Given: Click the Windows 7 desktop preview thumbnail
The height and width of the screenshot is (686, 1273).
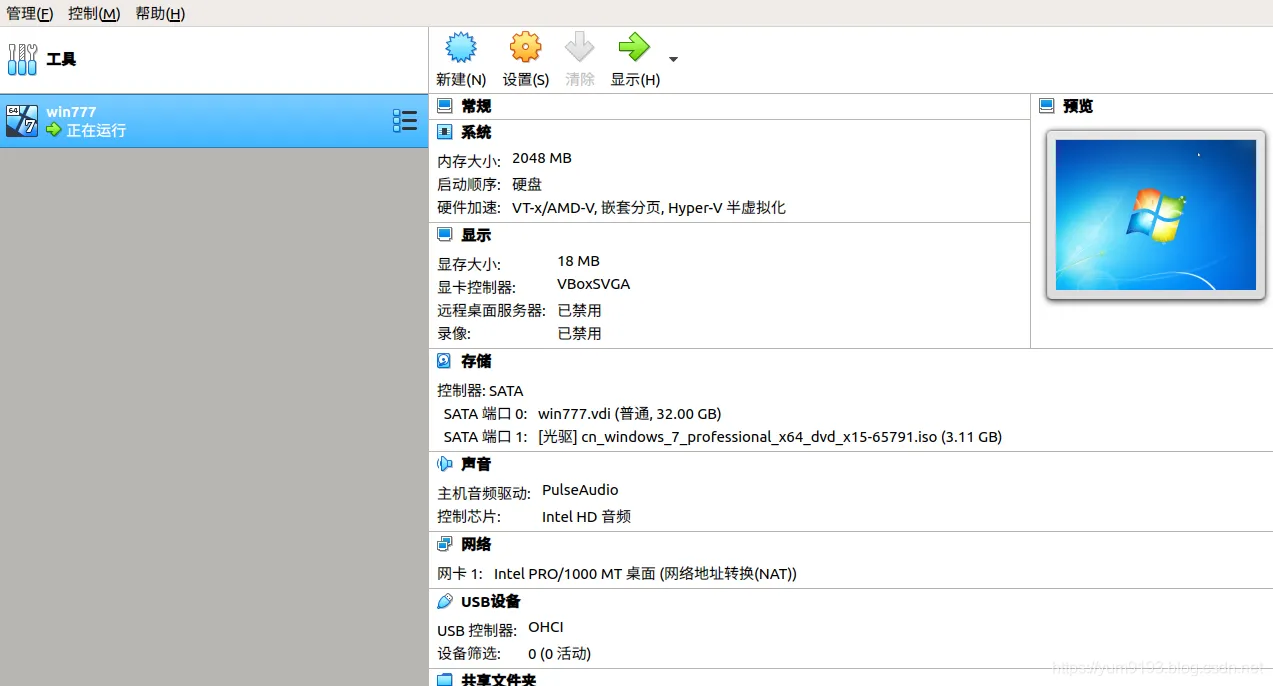Looking at the screenshot, I should [x=1155, y=215].
